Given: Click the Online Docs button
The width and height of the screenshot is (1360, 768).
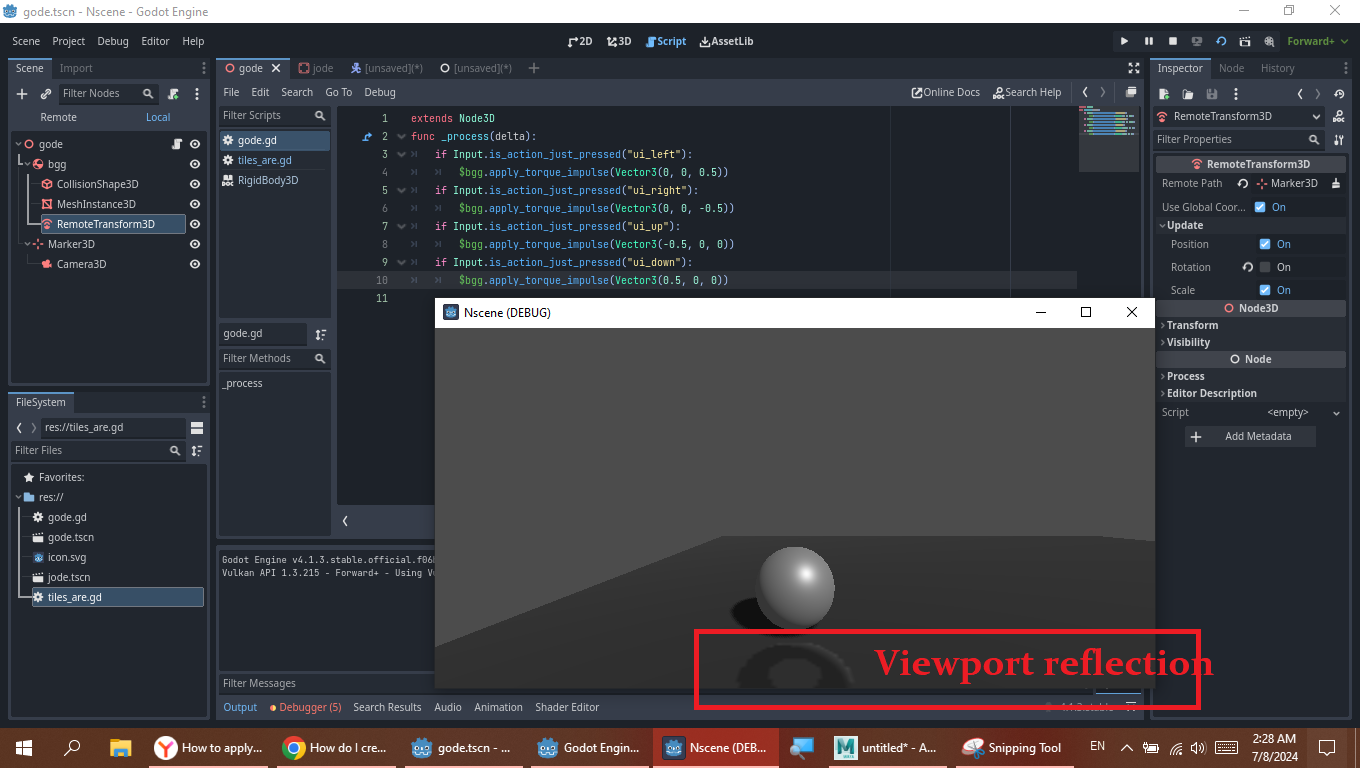Looking at the screenshot, I should click(946, 92).
